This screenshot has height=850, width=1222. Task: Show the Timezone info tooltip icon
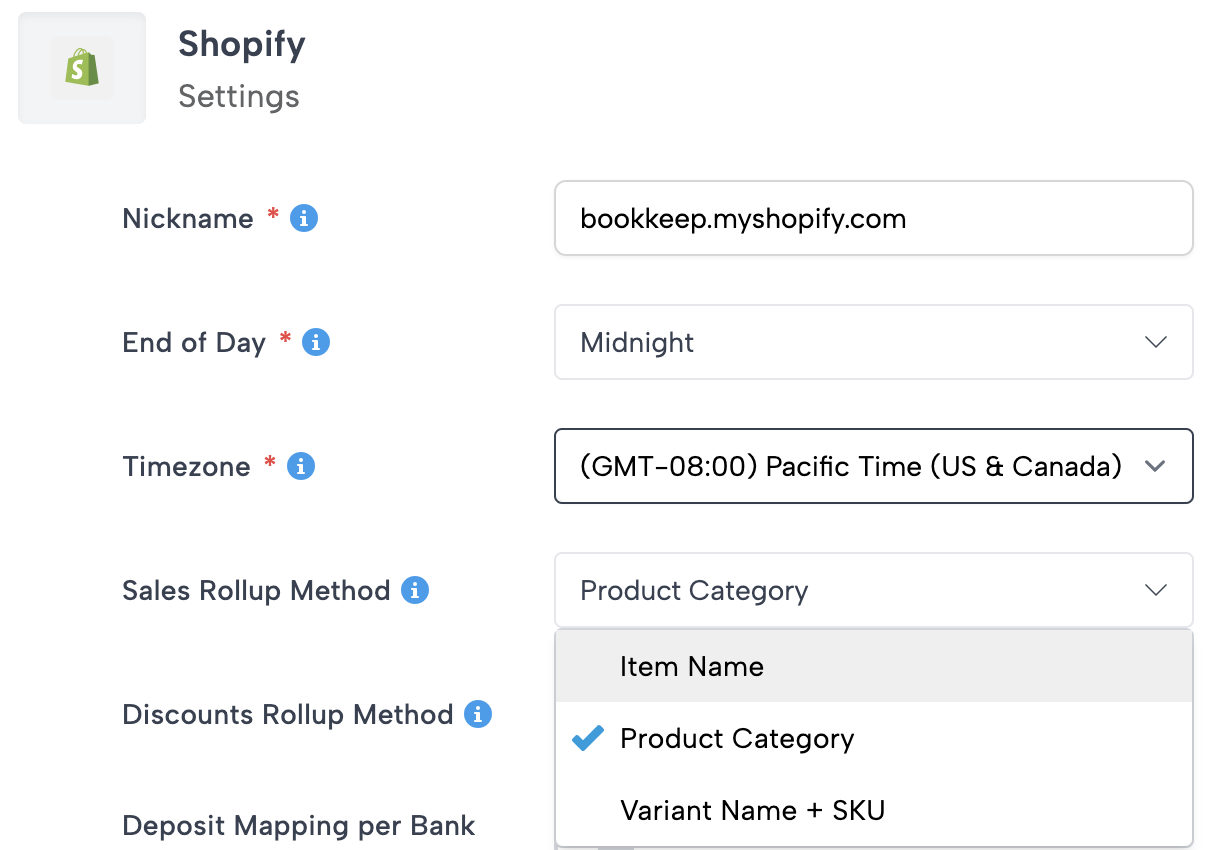tap(301, 466)
